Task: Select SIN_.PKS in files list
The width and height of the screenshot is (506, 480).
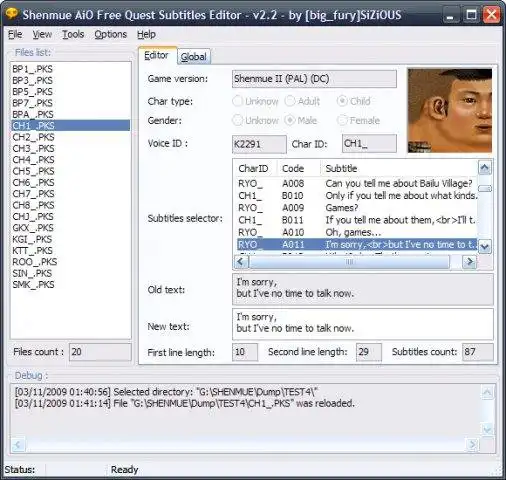Action: point(70,273)
